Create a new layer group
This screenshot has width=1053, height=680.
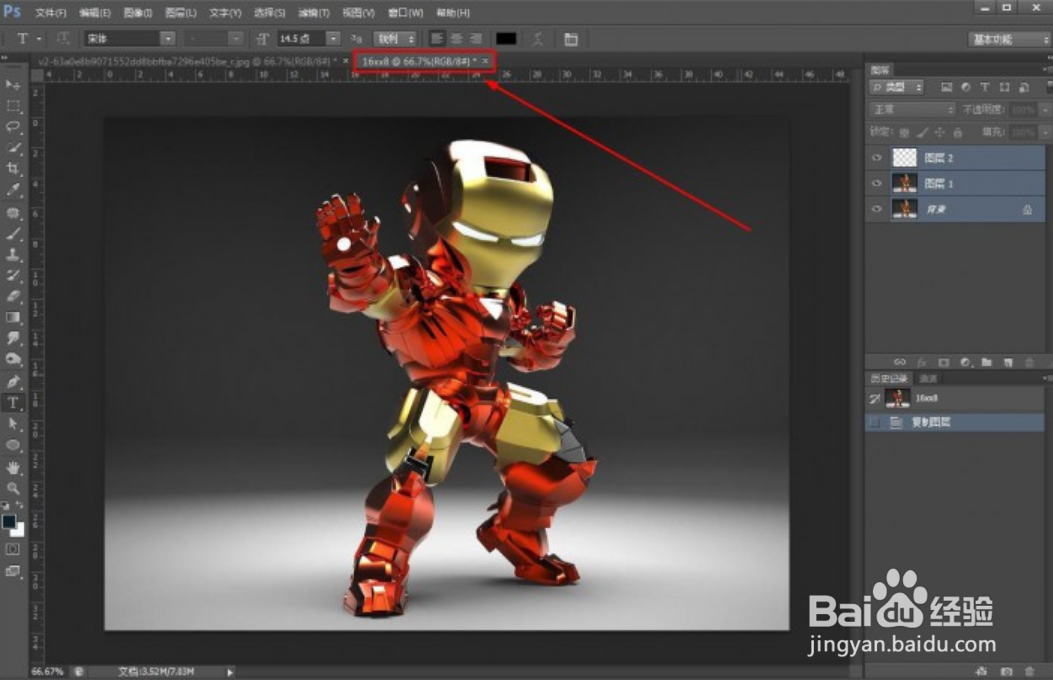click(x=987, y=362)
